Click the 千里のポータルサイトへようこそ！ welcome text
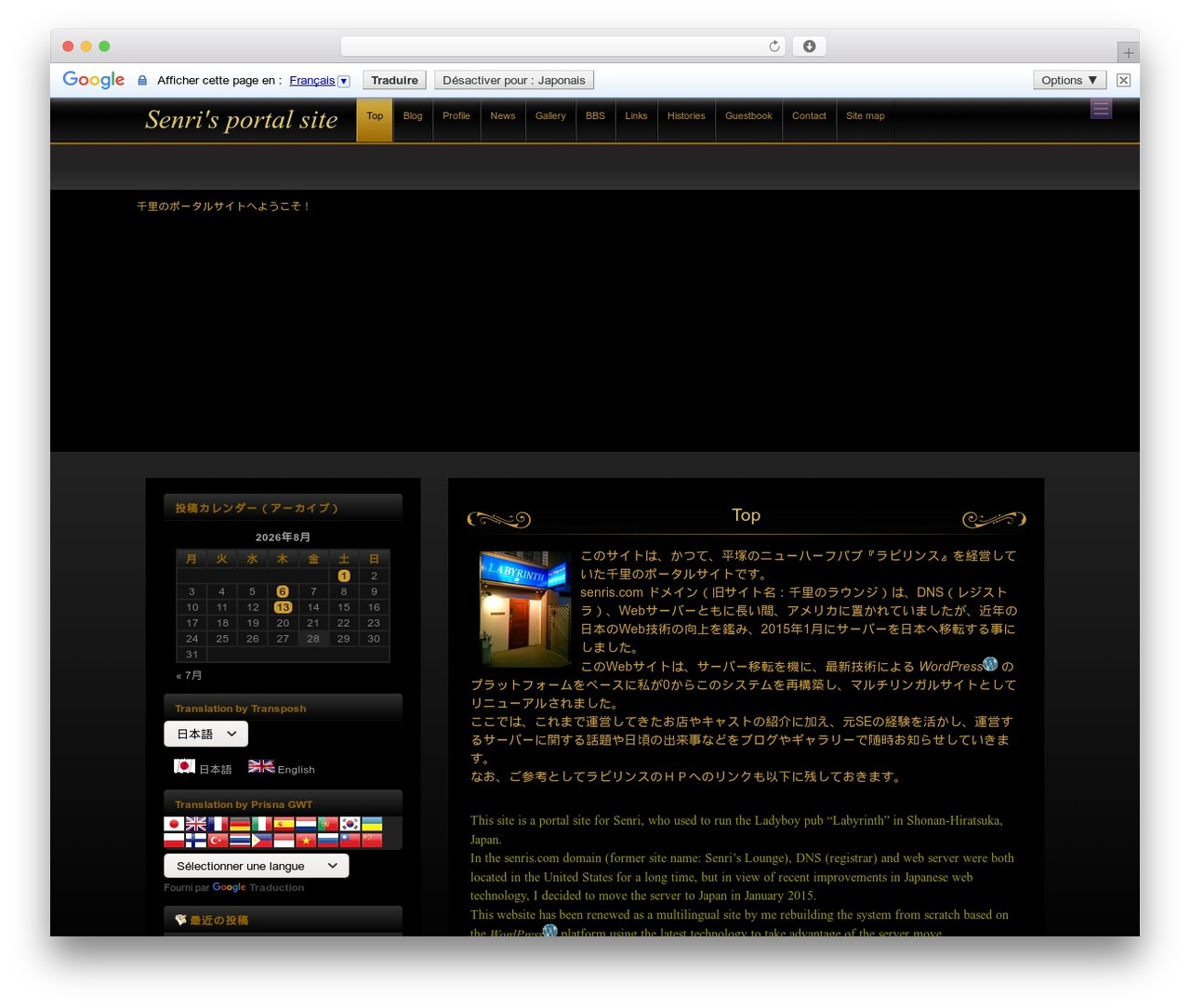 point(223,206)
